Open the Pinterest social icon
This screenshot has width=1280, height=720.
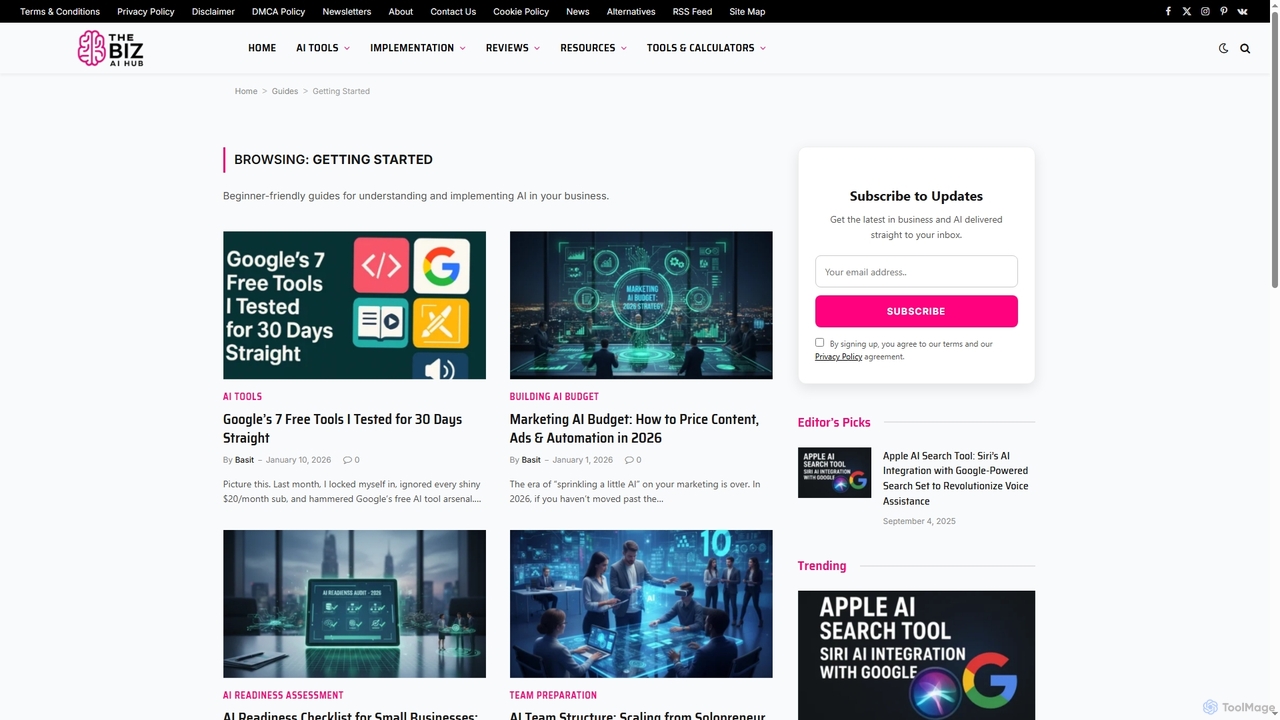click(x=1223, y=11)
